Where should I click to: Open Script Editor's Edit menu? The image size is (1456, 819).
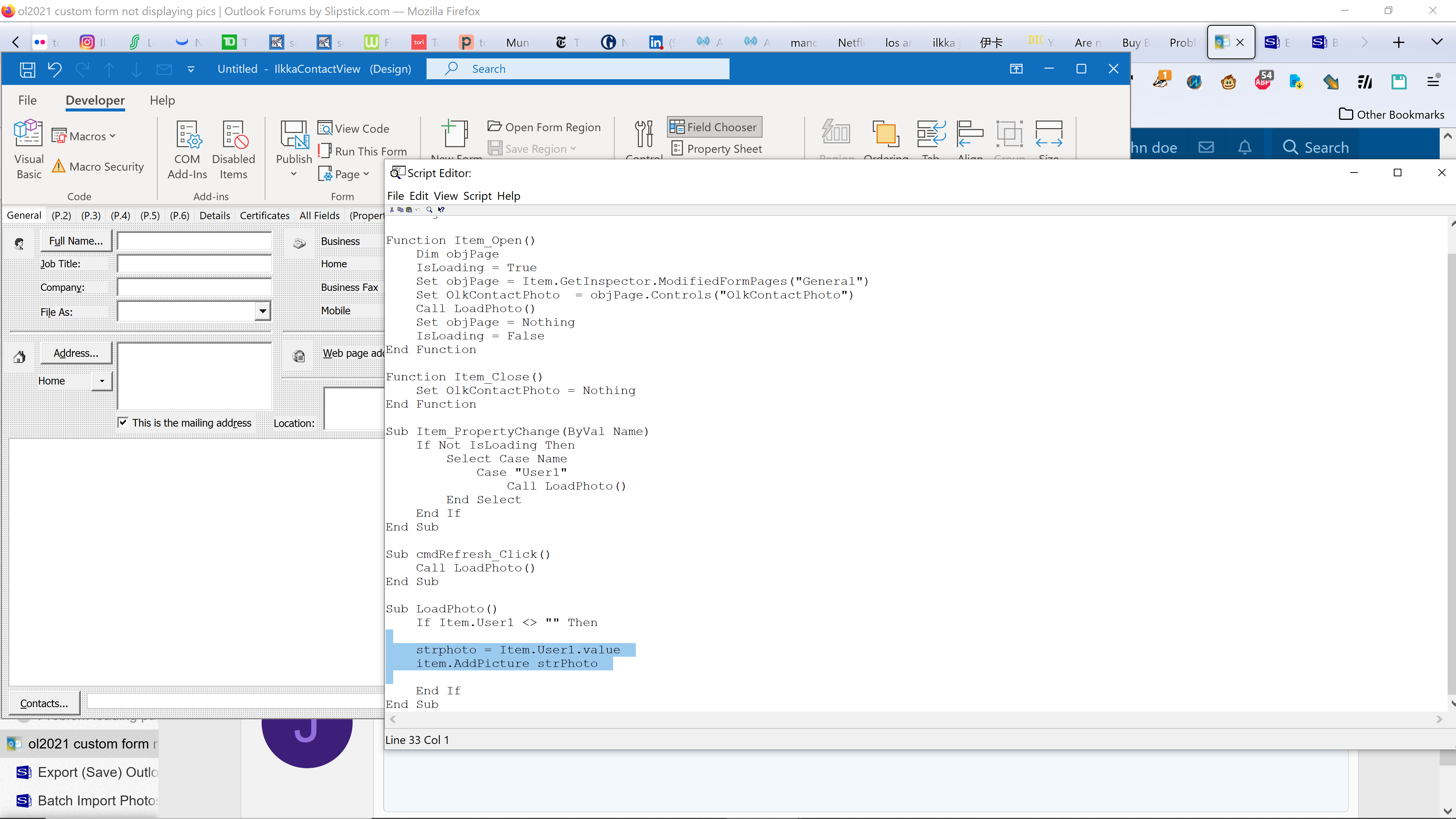(x=419, y=196)
